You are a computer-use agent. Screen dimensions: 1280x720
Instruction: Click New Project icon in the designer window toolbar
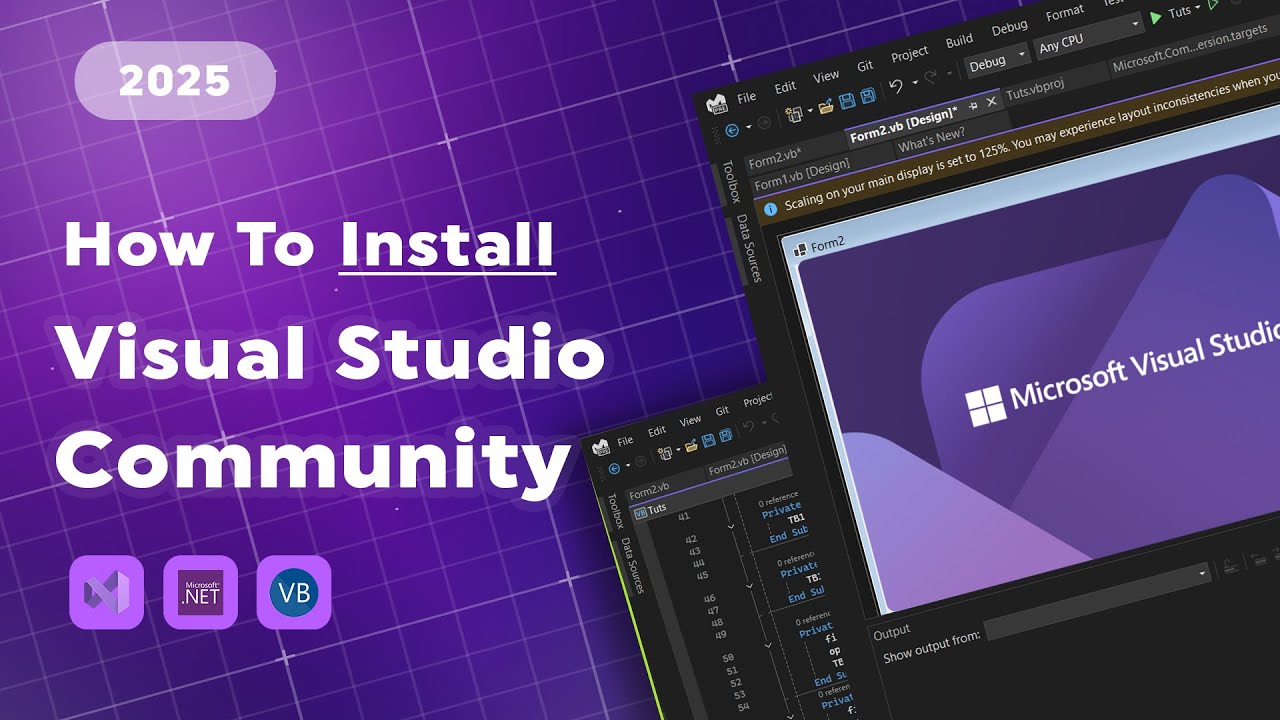pyautogui.click(x=795, y=115)
